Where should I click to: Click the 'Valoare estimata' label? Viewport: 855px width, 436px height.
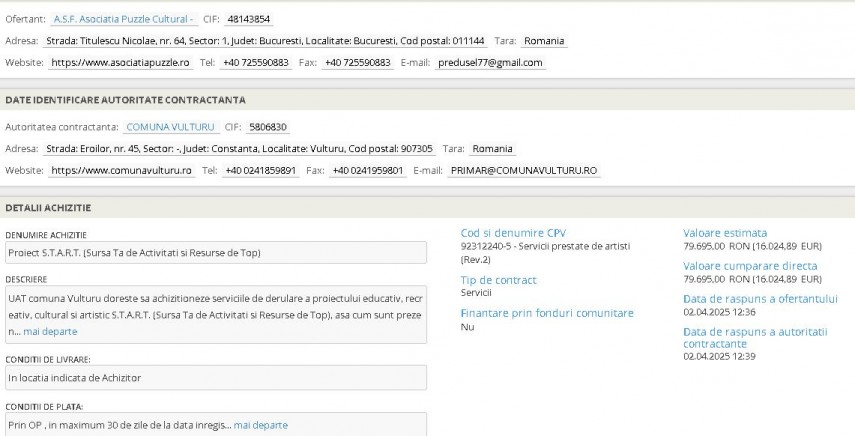725,233
